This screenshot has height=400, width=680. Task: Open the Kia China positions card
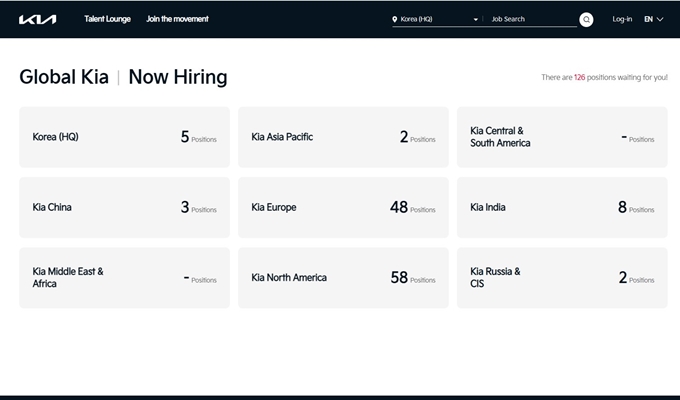[x=124, y=207]
